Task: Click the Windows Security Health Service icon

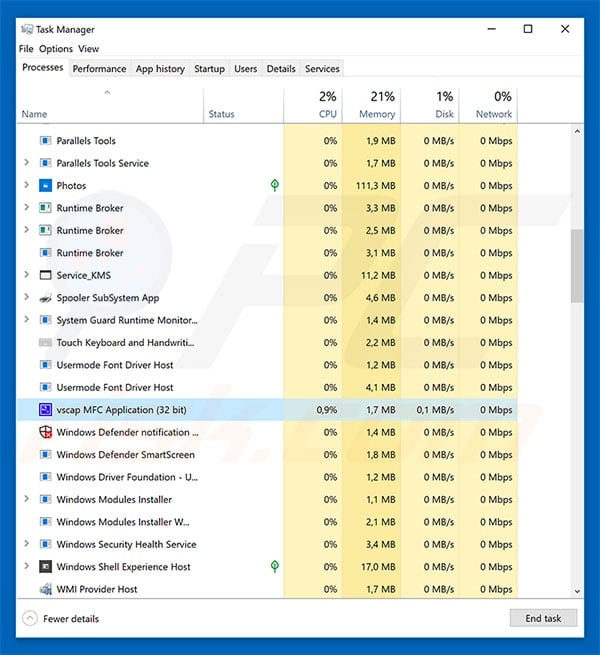Action: pyautogui.click(x=45, y=544)
